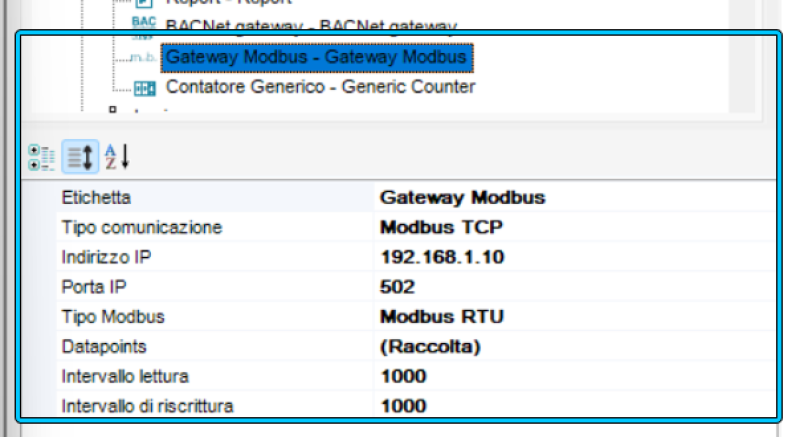Viewport: 800px width, 437px height.
Task: Select the Indirizzo IP property label
Action: click(106, 256)
